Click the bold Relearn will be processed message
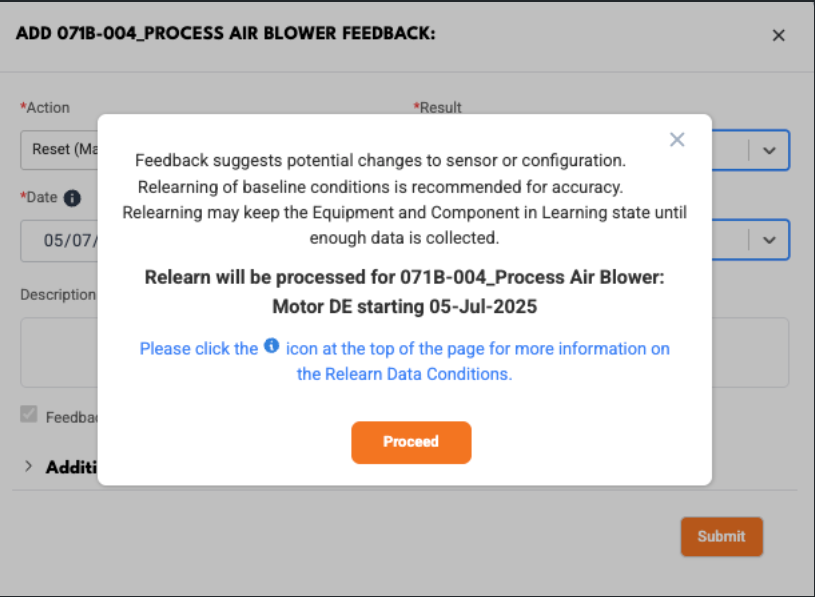 404,292
